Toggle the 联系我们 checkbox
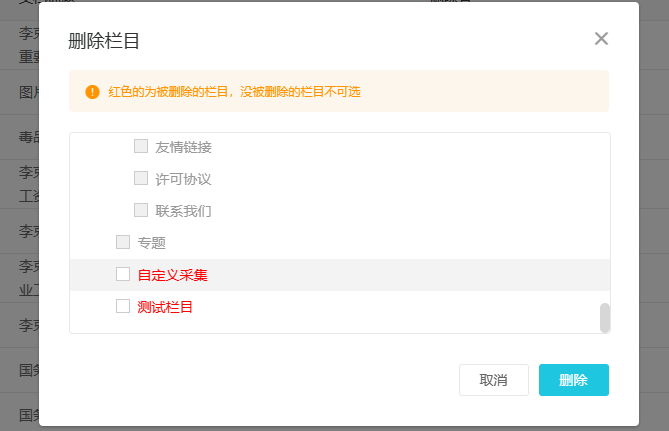Screen dimensions: 669x431 tap(141, 210)
